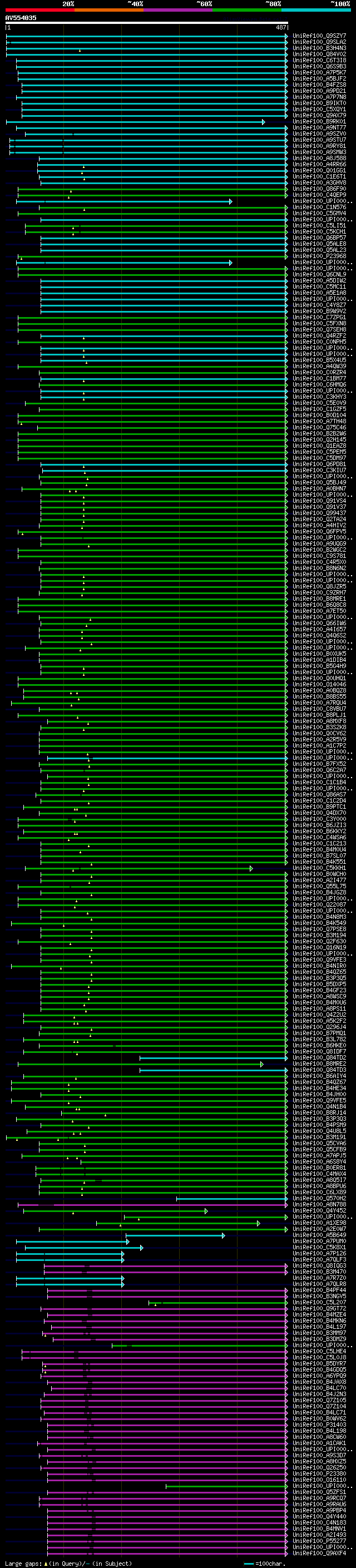Open hit UniRef100_Q84V02
Screen dimensions: 356x1568
[319, 54]
